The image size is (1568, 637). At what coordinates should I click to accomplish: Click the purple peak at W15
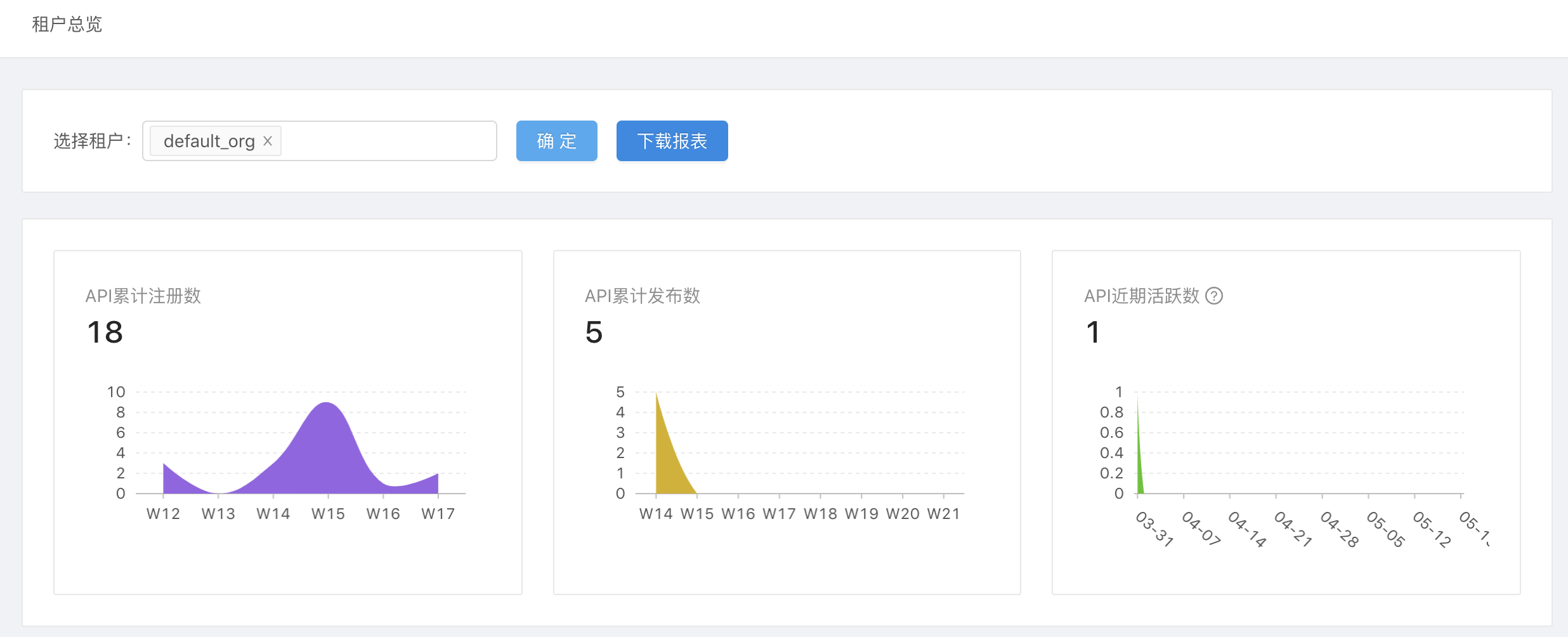pyautogui.click(x=327, y=444)
